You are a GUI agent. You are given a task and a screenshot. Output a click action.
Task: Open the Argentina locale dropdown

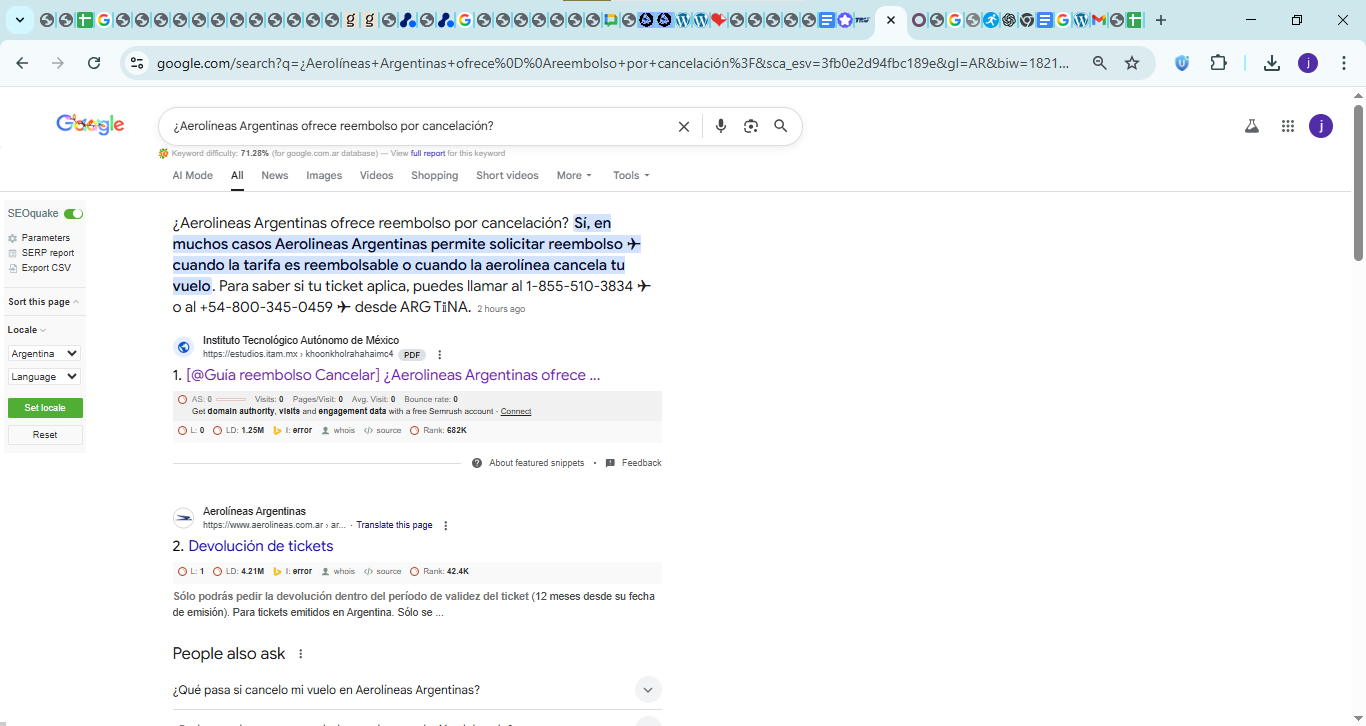[44, 354]
